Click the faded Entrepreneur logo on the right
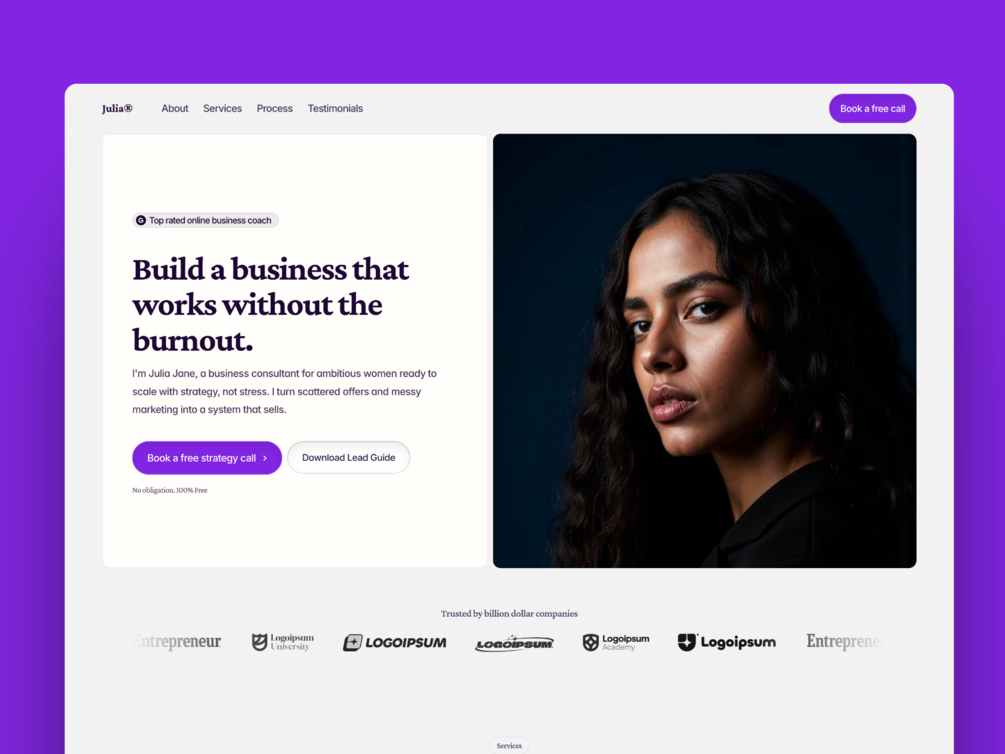The width and height of the screenshot is (1005, 754). (x=845, y=641)
